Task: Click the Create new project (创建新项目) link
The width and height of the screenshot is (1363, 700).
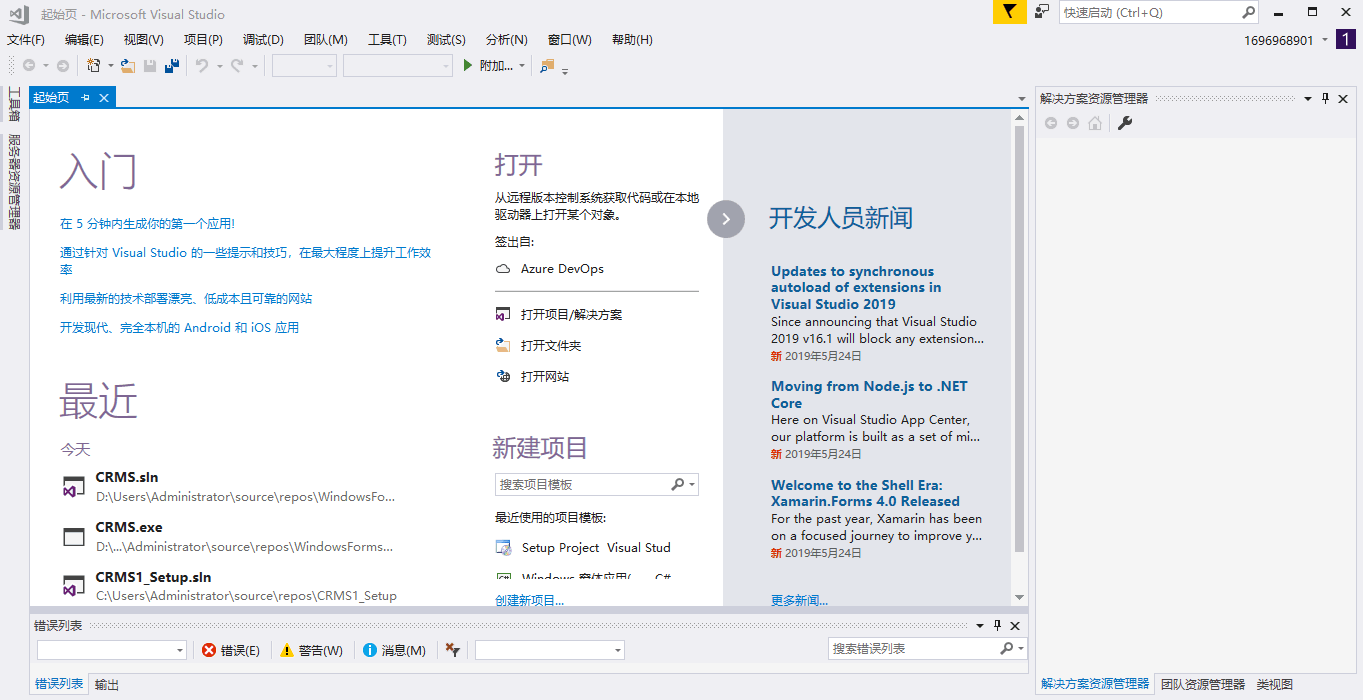Action: 529,601
